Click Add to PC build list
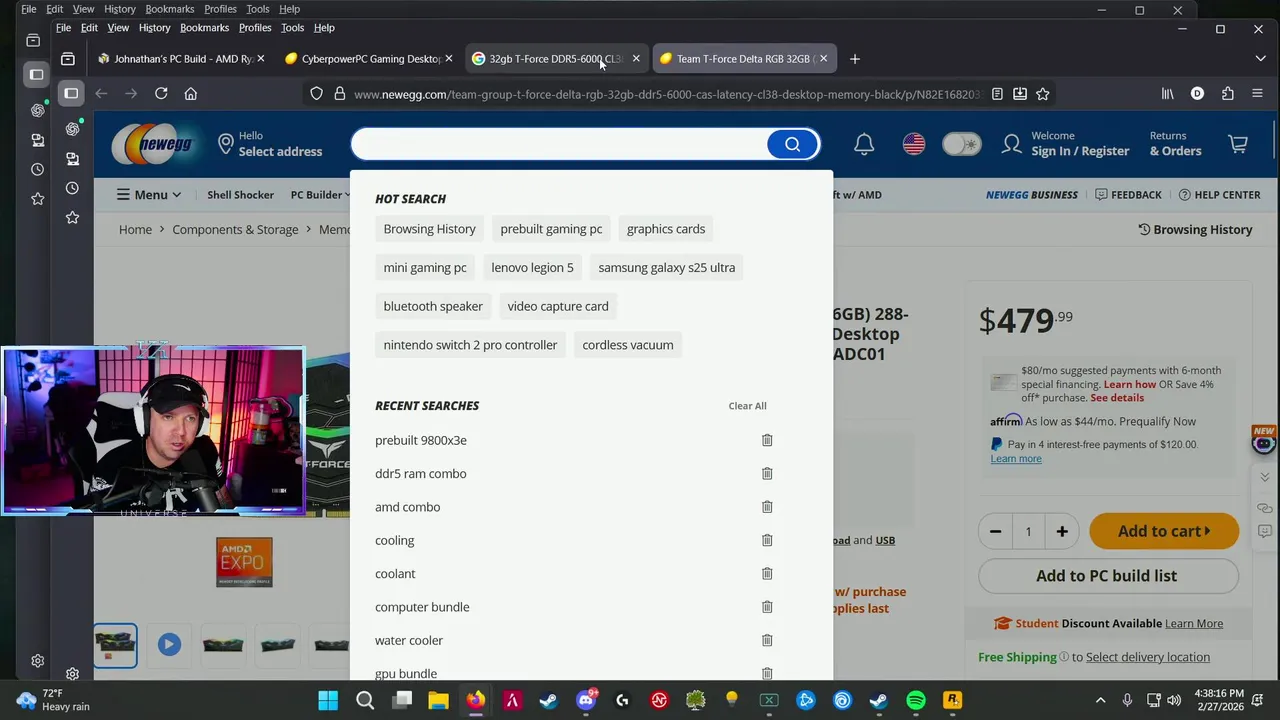Image resolution: width=1280 pixels, height=720 pixels. (x=1108, y=576)
